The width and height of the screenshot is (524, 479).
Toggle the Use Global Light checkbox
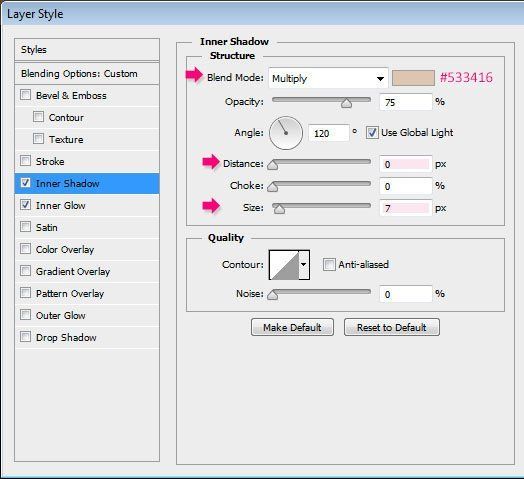point(372,133)
